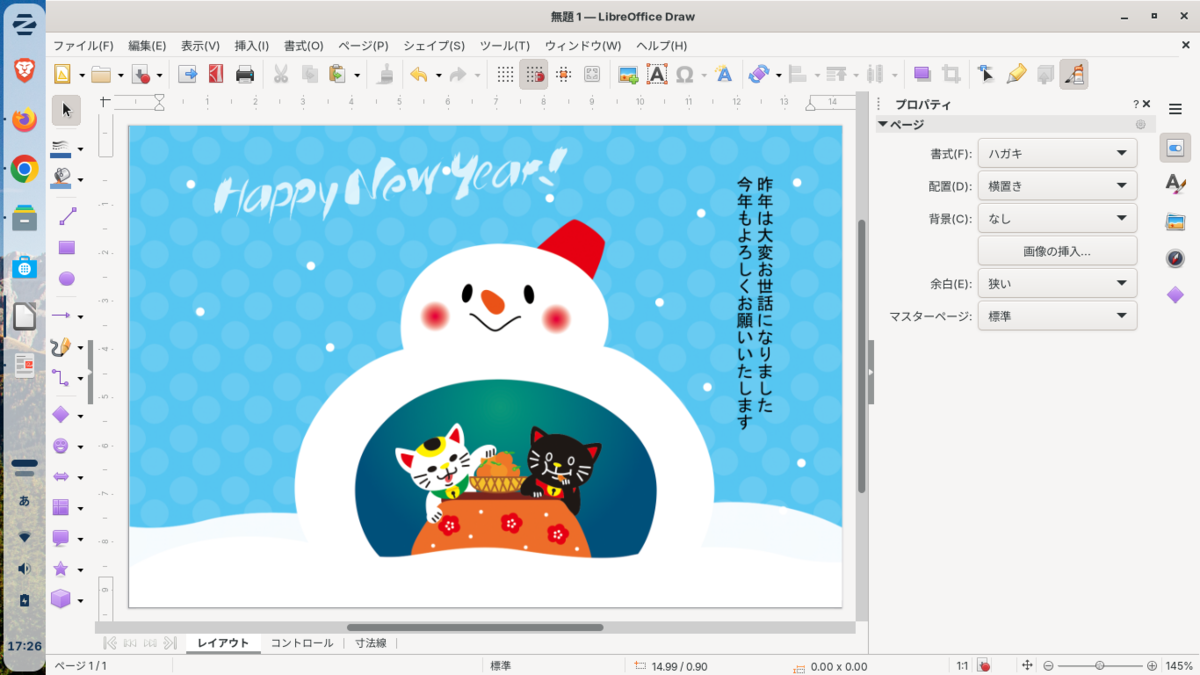Insert a text box
Viewport: 1200px width, 675px height.
click(x=656, y=74)
